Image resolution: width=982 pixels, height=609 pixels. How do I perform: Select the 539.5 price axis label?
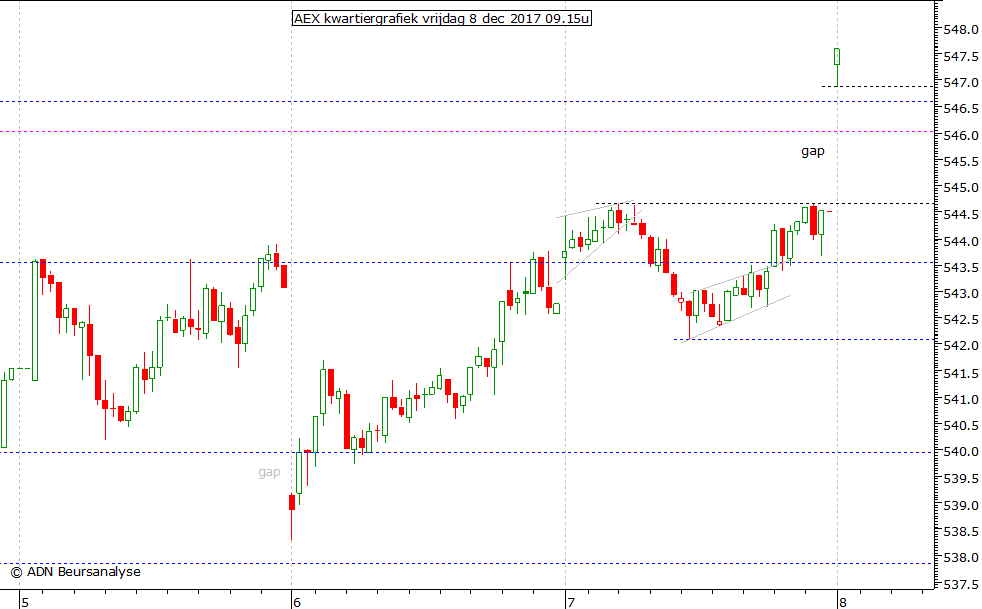point(961,479)
